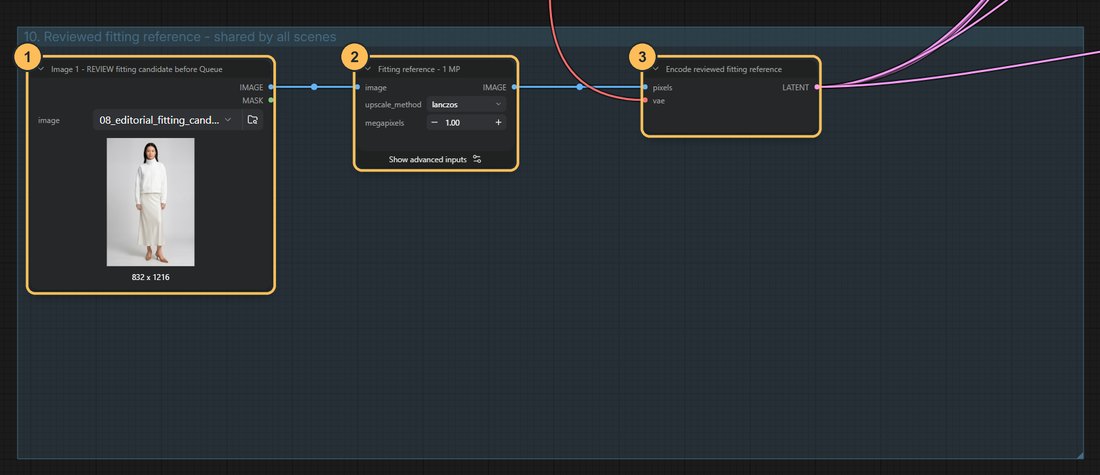Open the image filename dropdown 08_editorial_fitting_cand...
The width and height of the screenshot is (1100, 475).
(x=167, y=120)
